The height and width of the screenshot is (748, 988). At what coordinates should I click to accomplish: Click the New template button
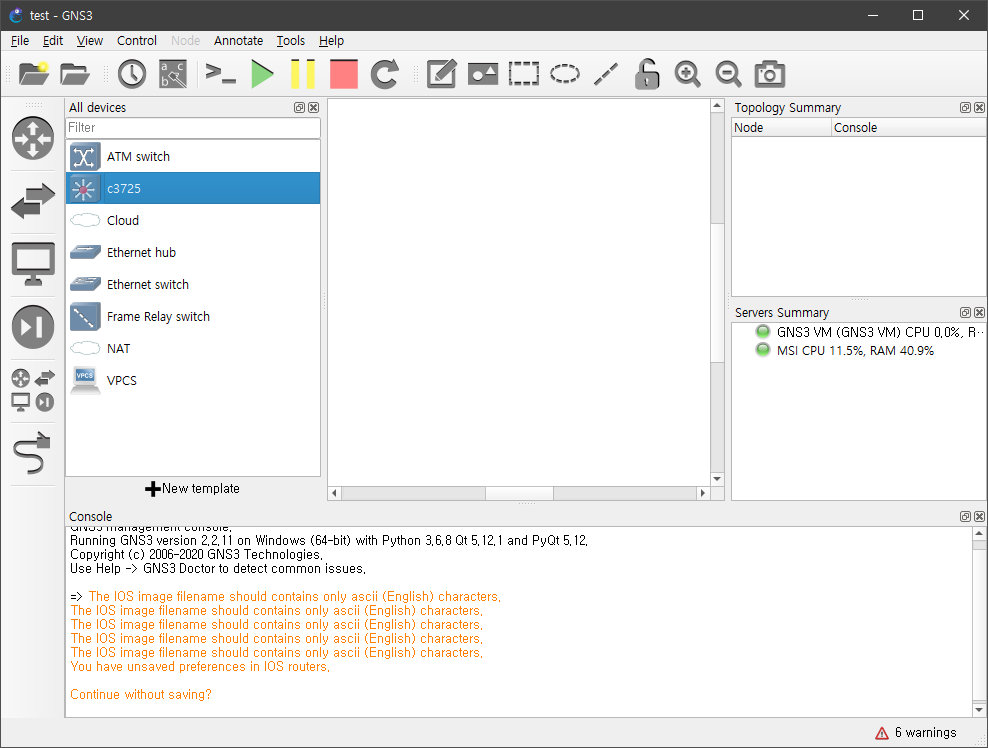tap(193, 489)
